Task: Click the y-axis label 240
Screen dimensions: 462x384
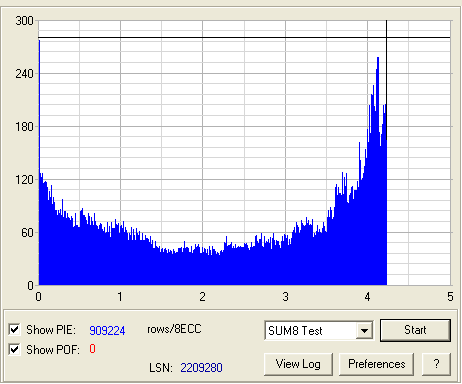Action: [x=24, y=74]
